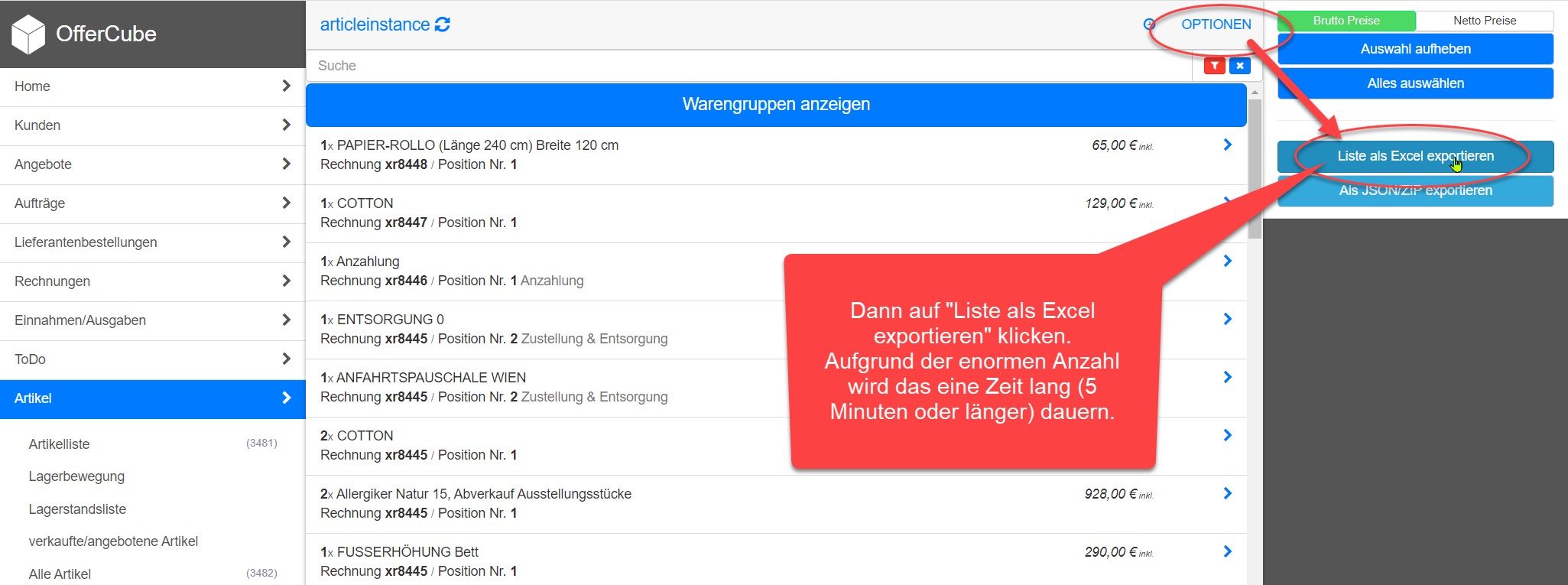Expand Home menu chevron
Viewport: 1568px width, 585px height.
click(x=287, y=86)
